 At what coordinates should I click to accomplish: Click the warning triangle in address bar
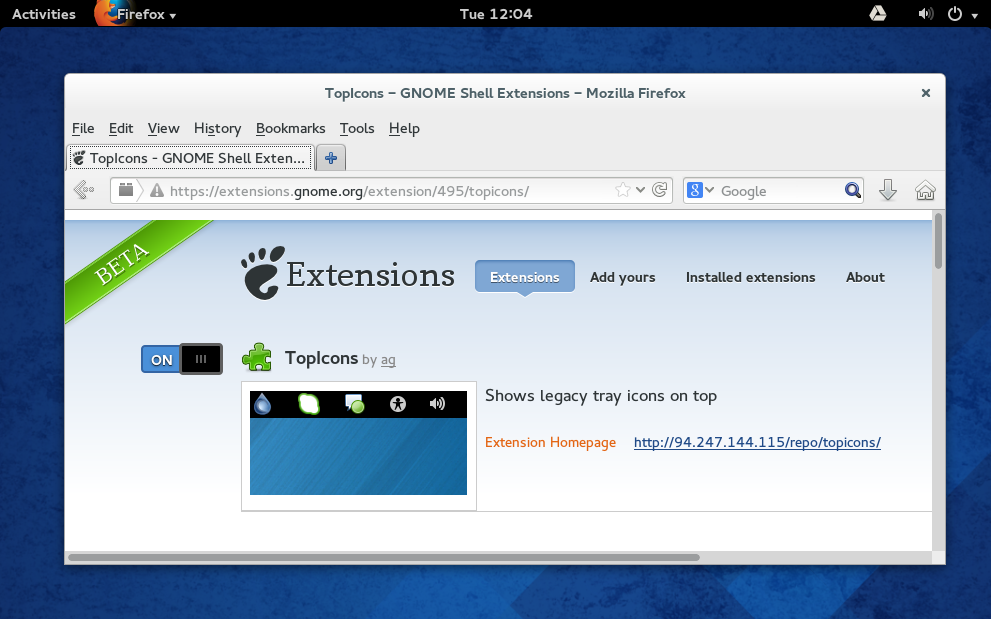click(157, 190)
